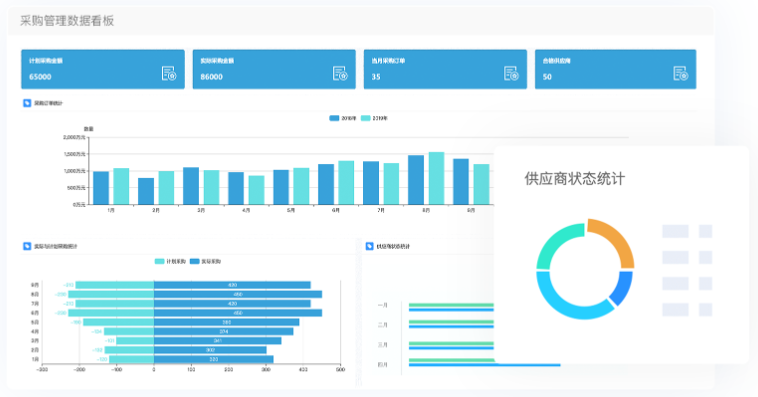Click the tag icon above the monthly bar chart
The image size is (758, 397).
(27, 103)
